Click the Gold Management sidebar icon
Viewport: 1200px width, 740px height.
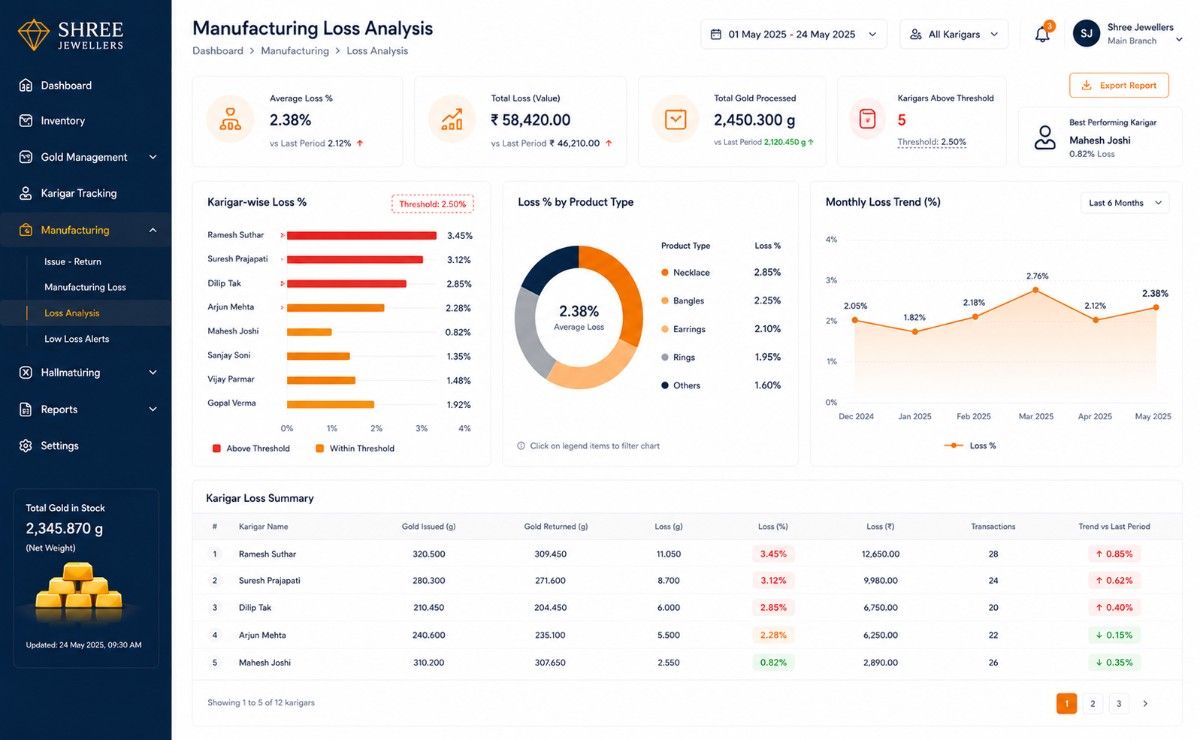26,157
